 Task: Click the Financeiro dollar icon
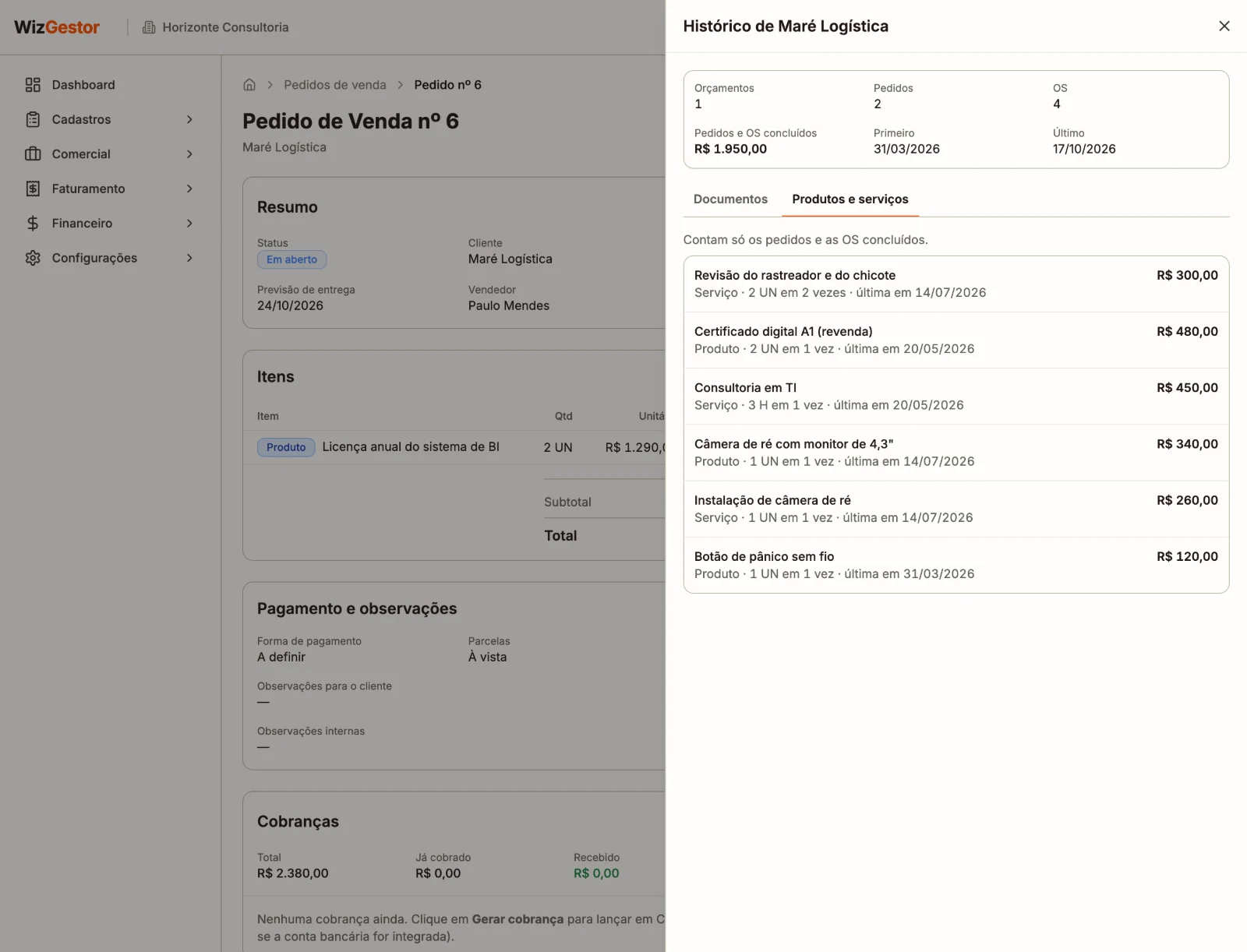click(x=33, y=224)
